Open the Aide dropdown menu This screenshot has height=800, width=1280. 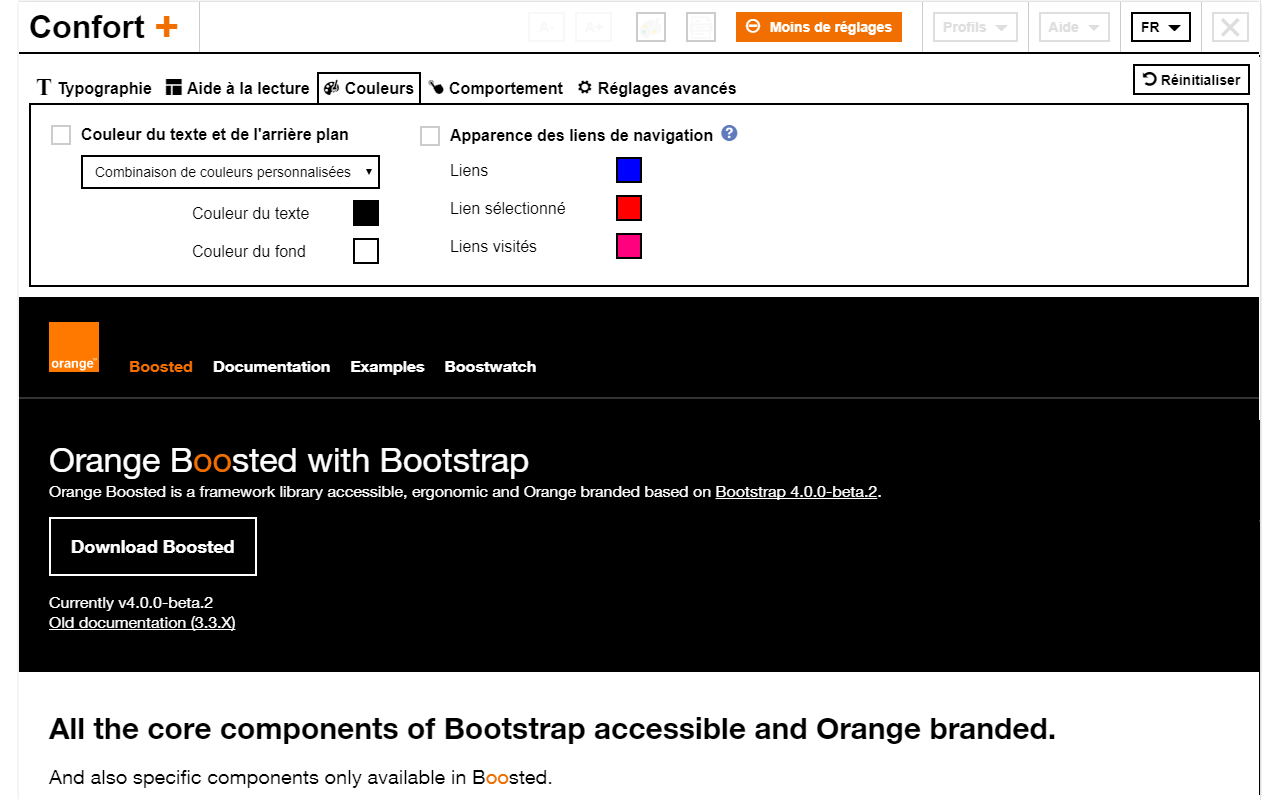[1074, 27]
